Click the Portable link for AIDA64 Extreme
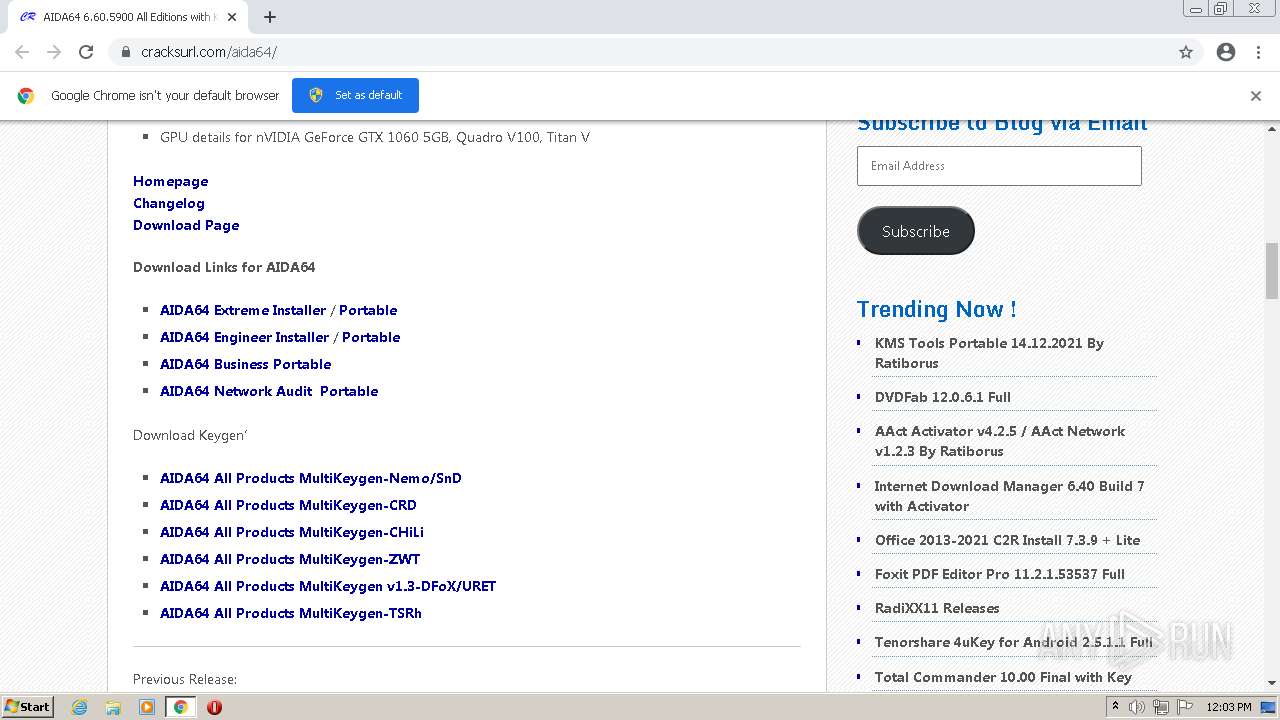Screen dimensions: 1280x720 pos(368,310)
